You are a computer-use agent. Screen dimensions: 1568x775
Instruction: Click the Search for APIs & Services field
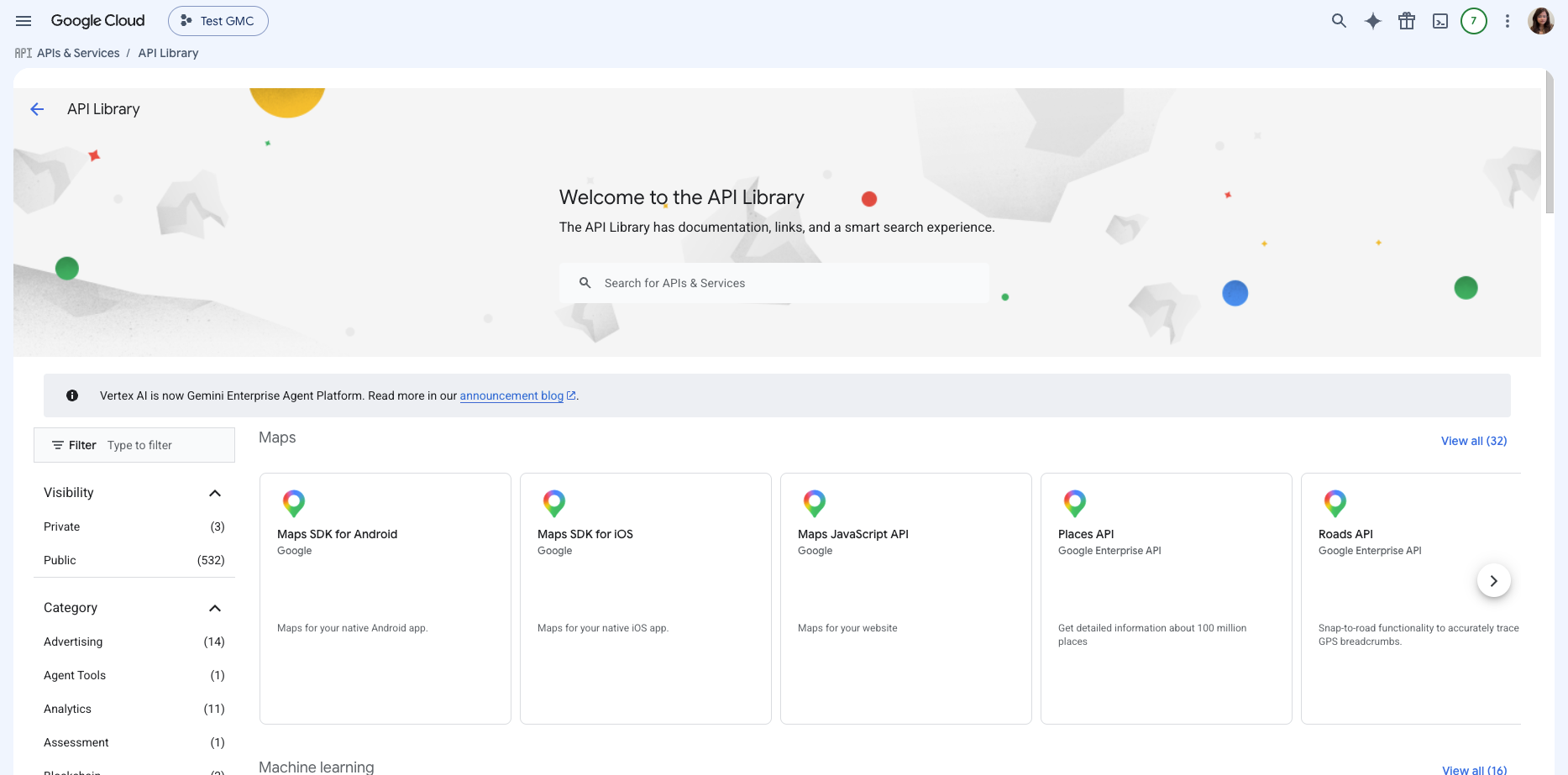coord(774,283)
